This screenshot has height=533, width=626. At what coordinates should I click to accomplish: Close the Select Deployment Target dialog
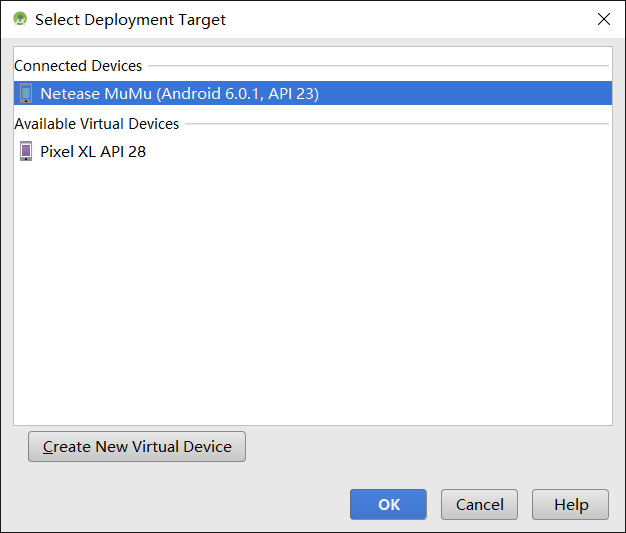(x=604, y=19)
